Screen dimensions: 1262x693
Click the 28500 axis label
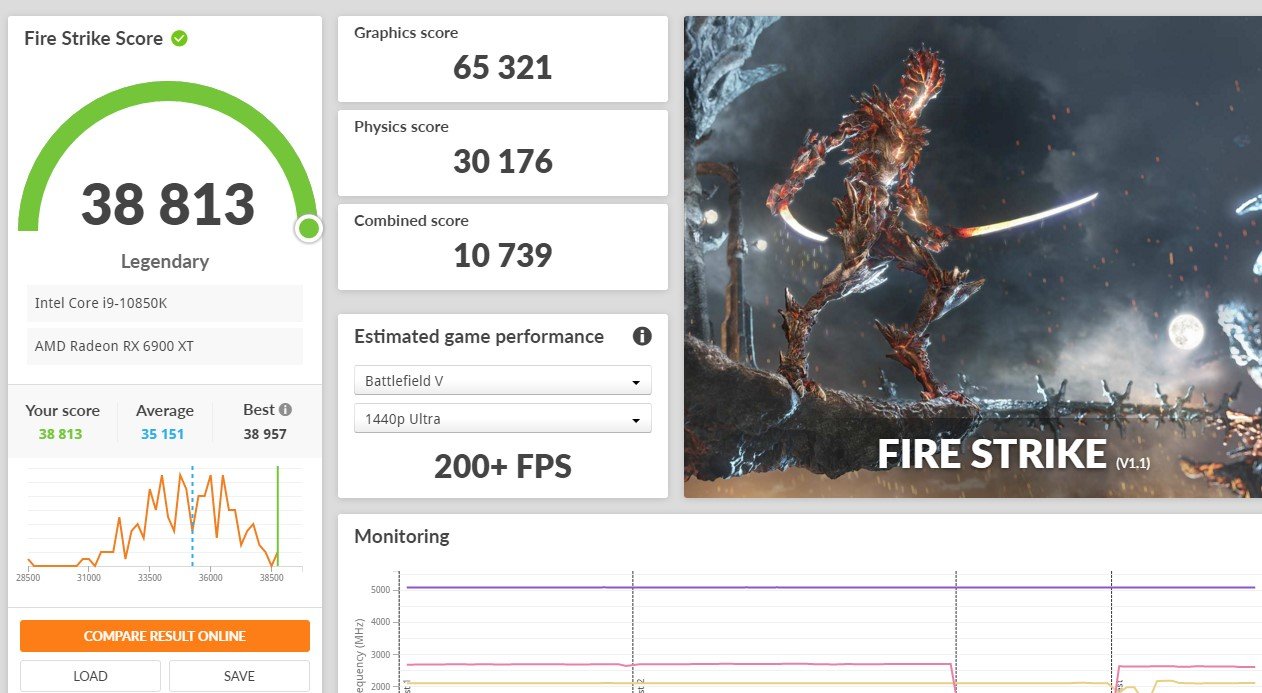pos(28,578)
